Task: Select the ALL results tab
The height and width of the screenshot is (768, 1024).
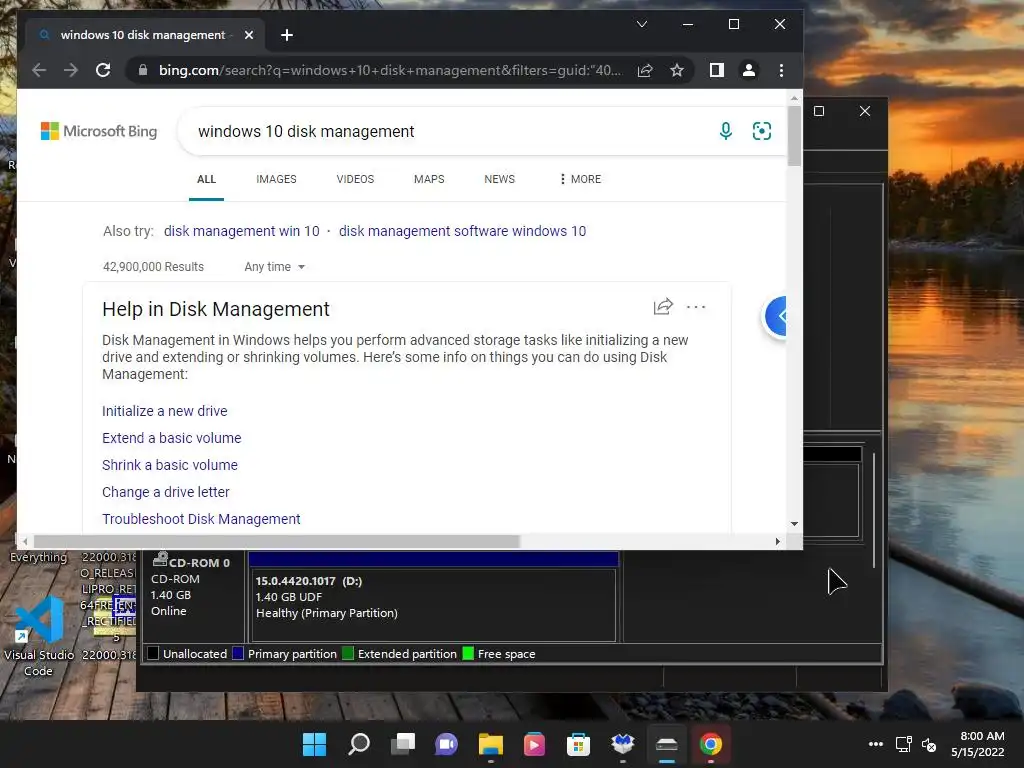Action: (206, 179)
